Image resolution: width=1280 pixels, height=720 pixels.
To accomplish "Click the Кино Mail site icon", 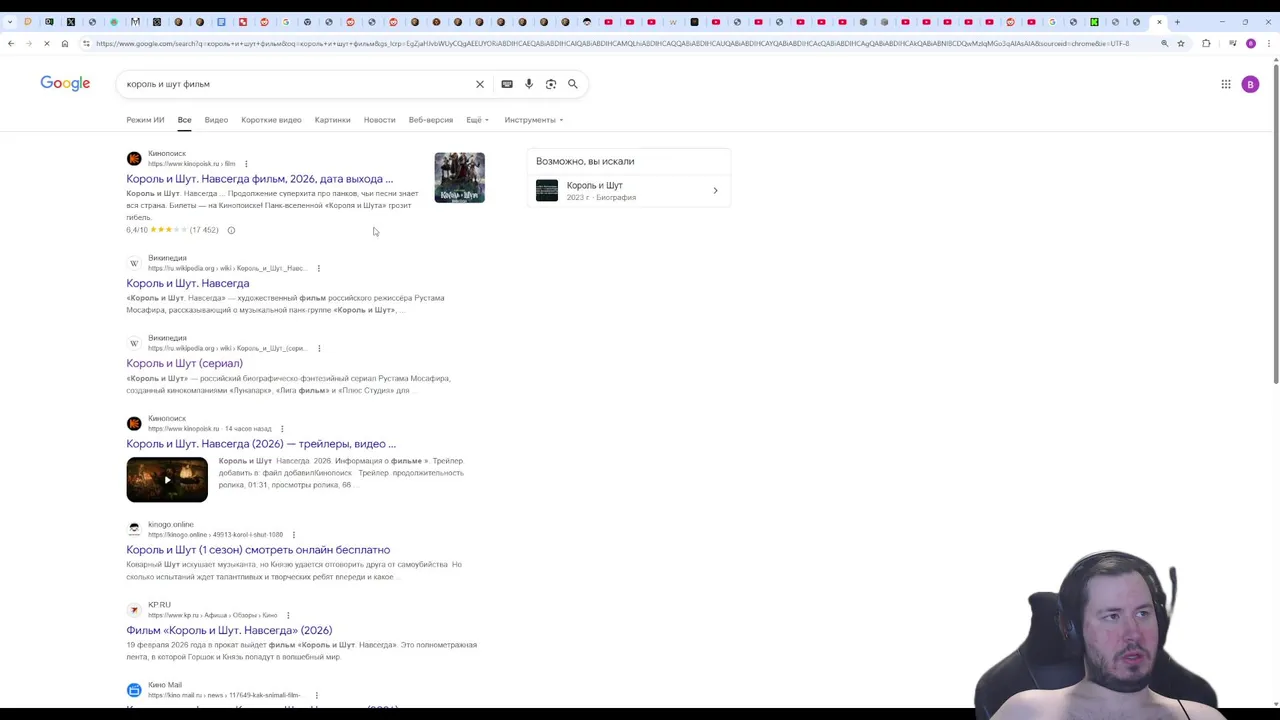I will coord(134,690).
